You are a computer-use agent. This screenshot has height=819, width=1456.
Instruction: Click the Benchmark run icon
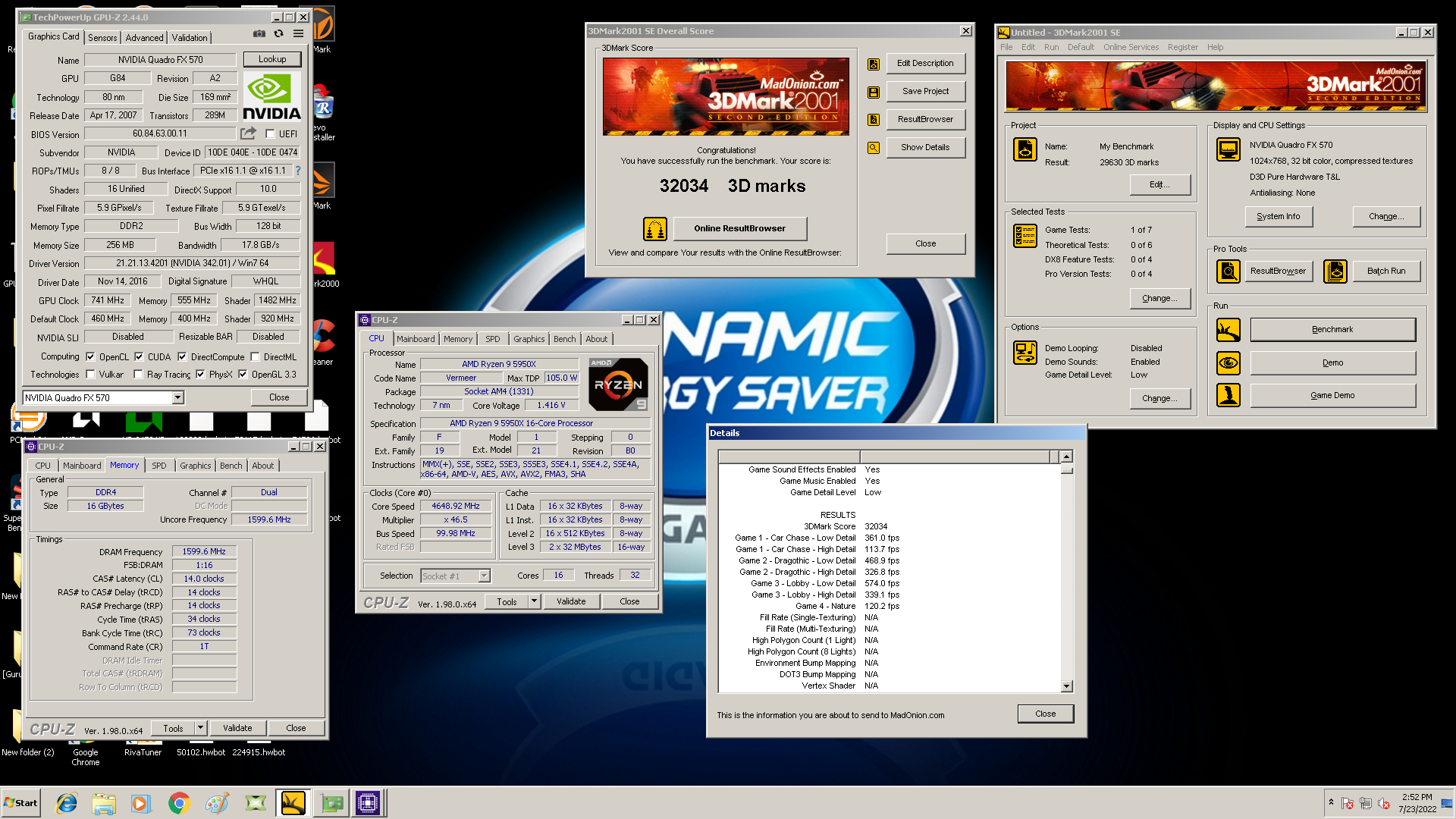(x=1228, y=330)
